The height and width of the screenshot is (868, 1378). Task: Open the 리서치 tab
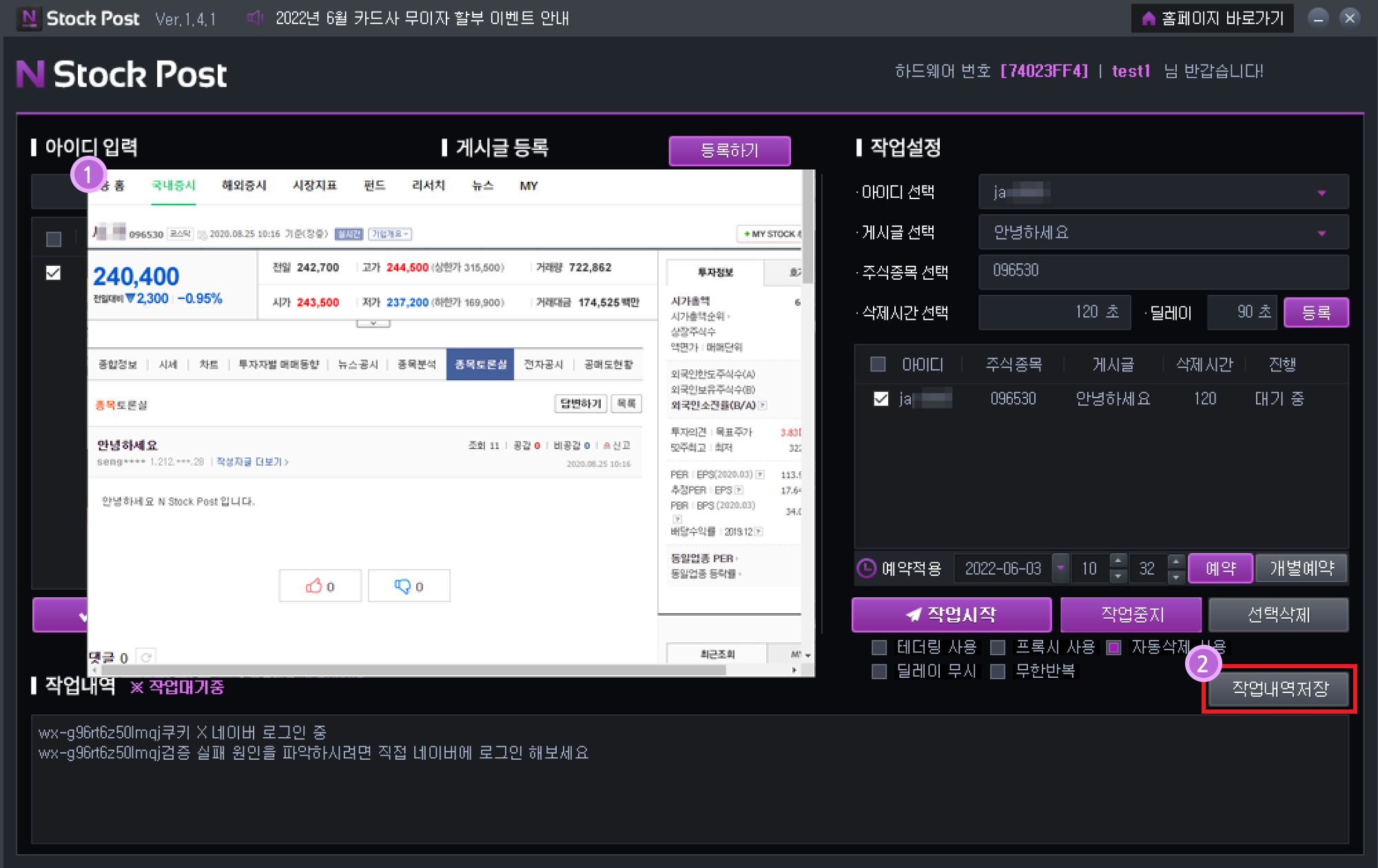pos(429,185)
